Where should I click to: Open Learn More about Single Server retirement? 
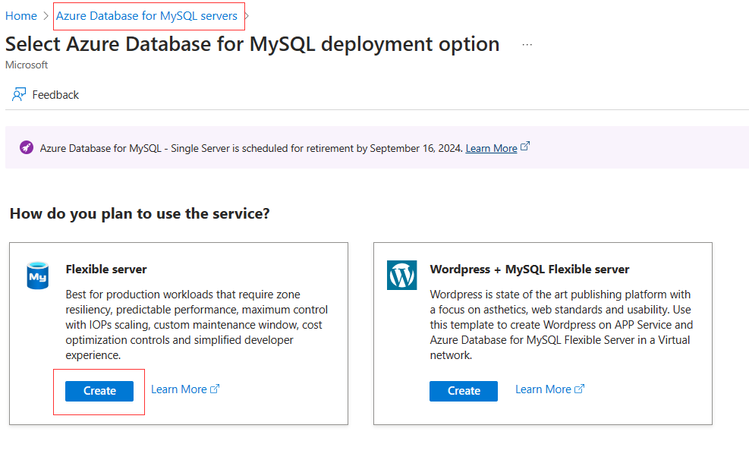click(x=491, y=148)
